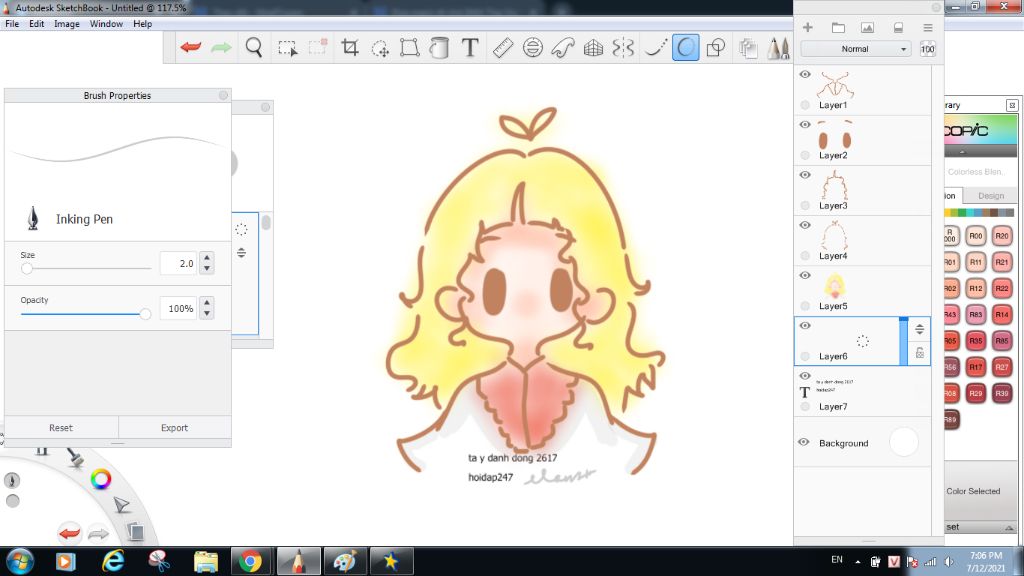Increase brush Size with up stepper

tap(207, 257)
